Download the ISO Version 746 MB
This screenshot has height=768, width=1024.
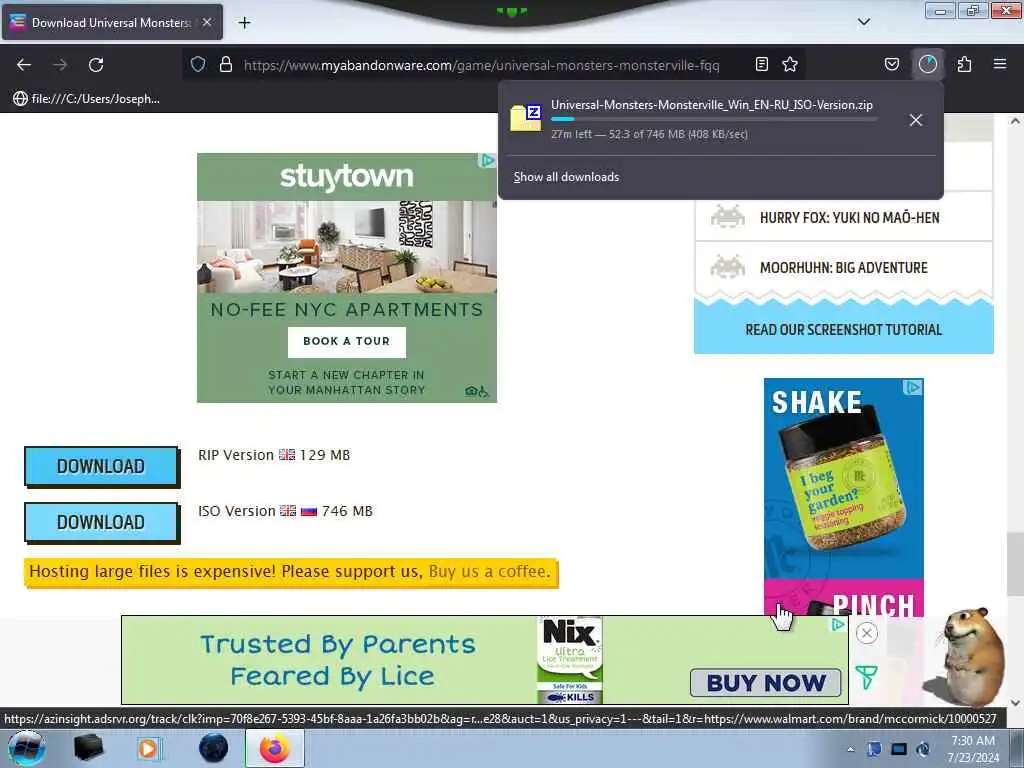click(x=101, y=522)
